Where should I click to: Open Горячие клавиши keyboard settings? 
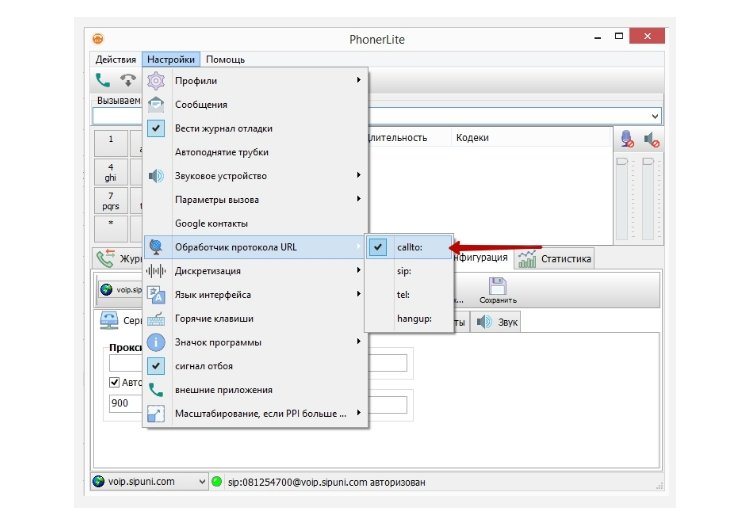[214, 318]
